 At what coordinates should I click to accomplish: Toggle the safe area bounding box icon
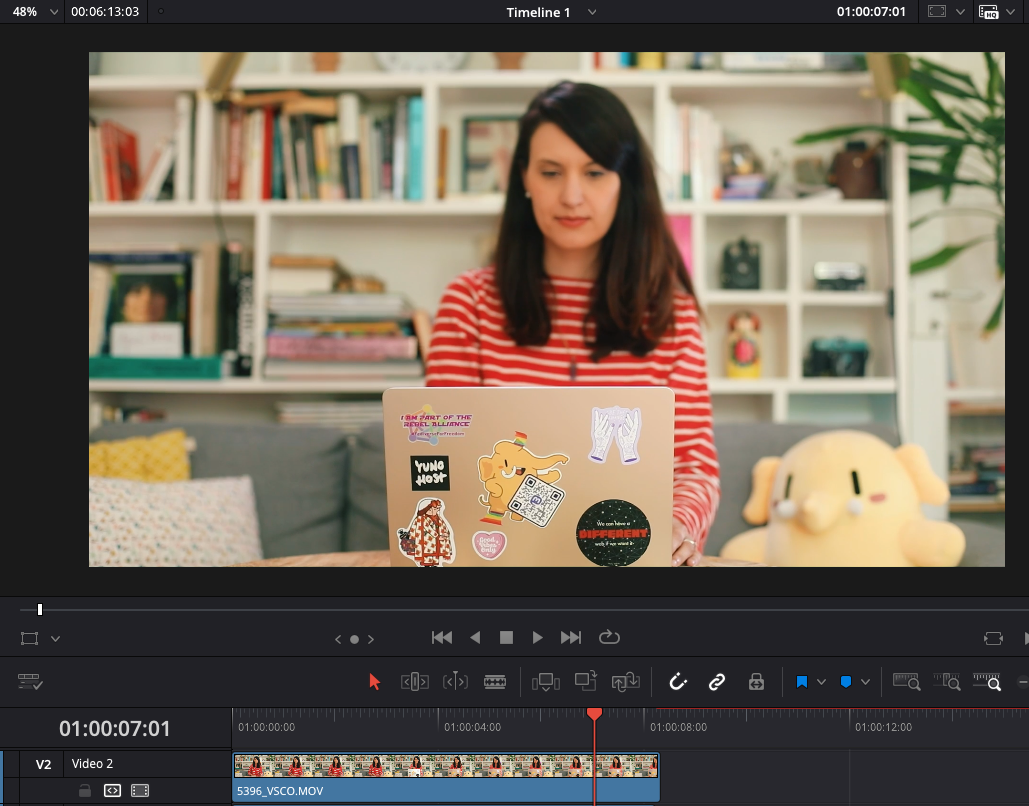coord(936,12)
